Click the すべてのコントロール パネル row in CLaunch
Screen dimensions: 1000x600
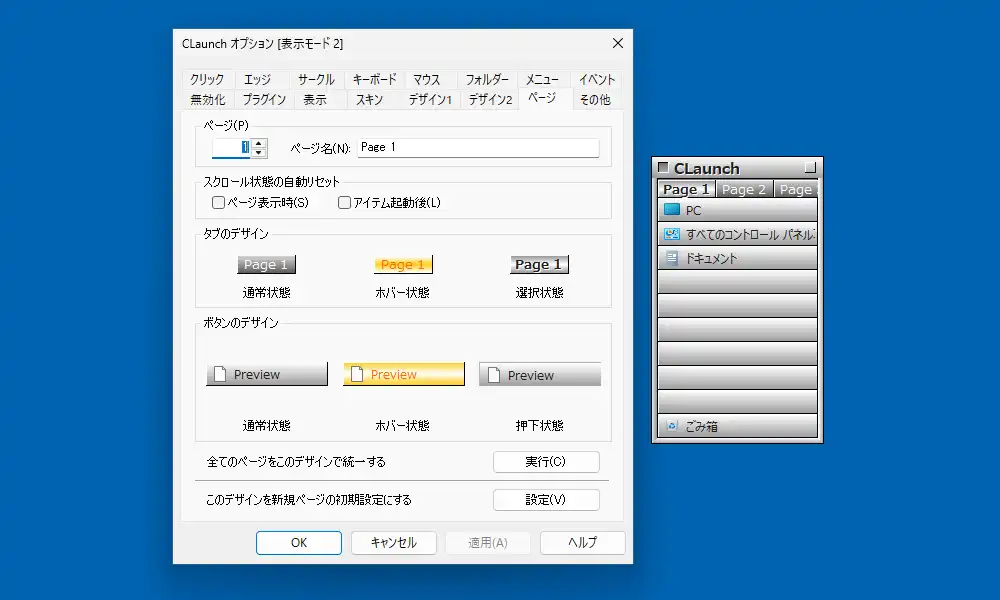tap(737, 234)
